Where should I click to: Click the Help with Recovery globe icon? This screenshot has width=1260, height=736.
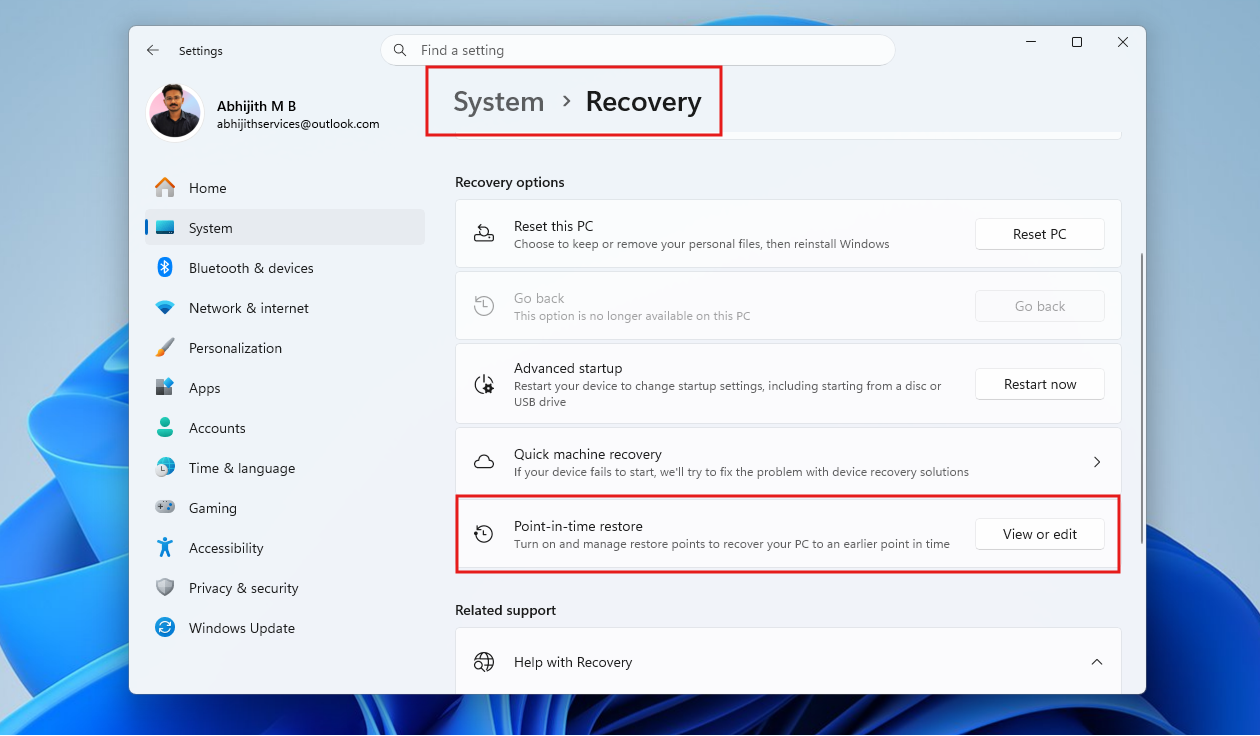pyautogui.click(x=484, y=662)
